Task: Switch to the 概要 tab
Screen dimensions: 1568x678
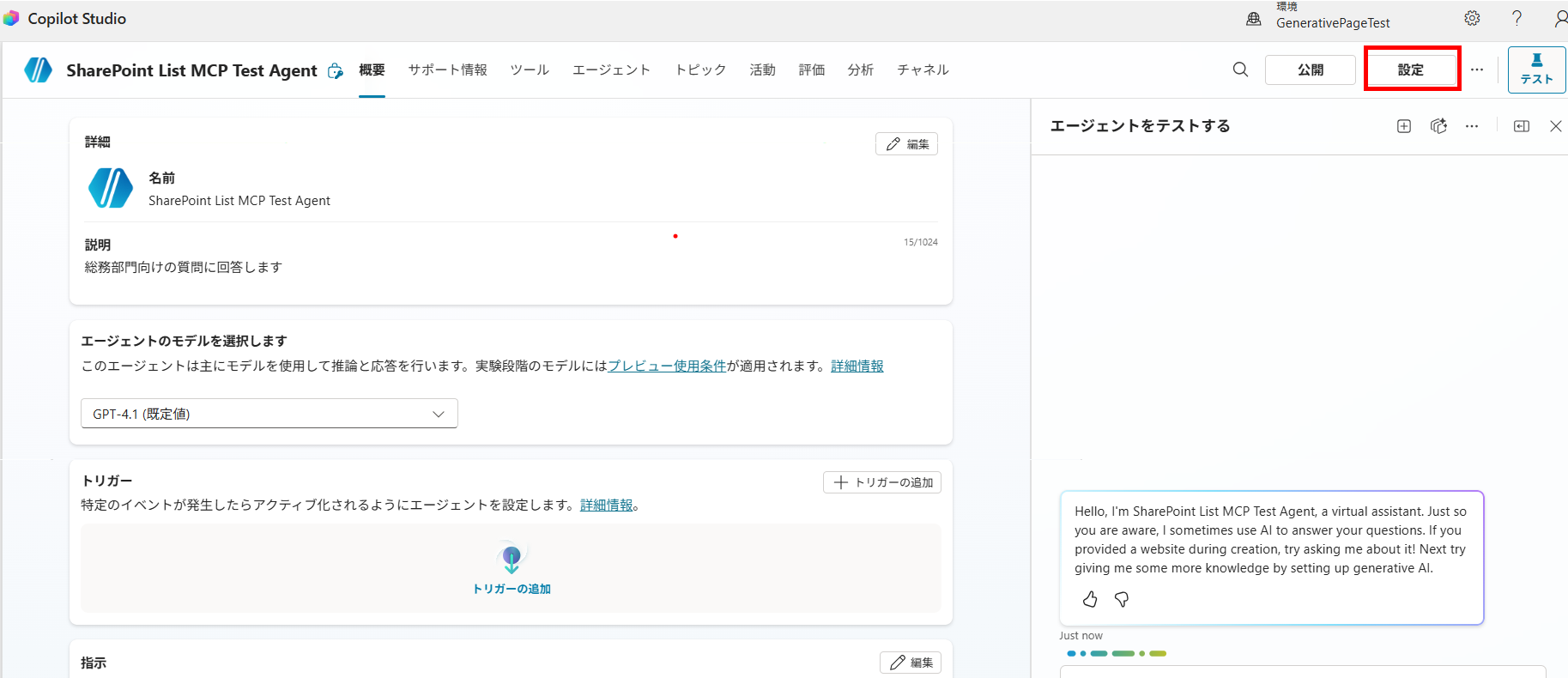Action: (x=372, y=70)
